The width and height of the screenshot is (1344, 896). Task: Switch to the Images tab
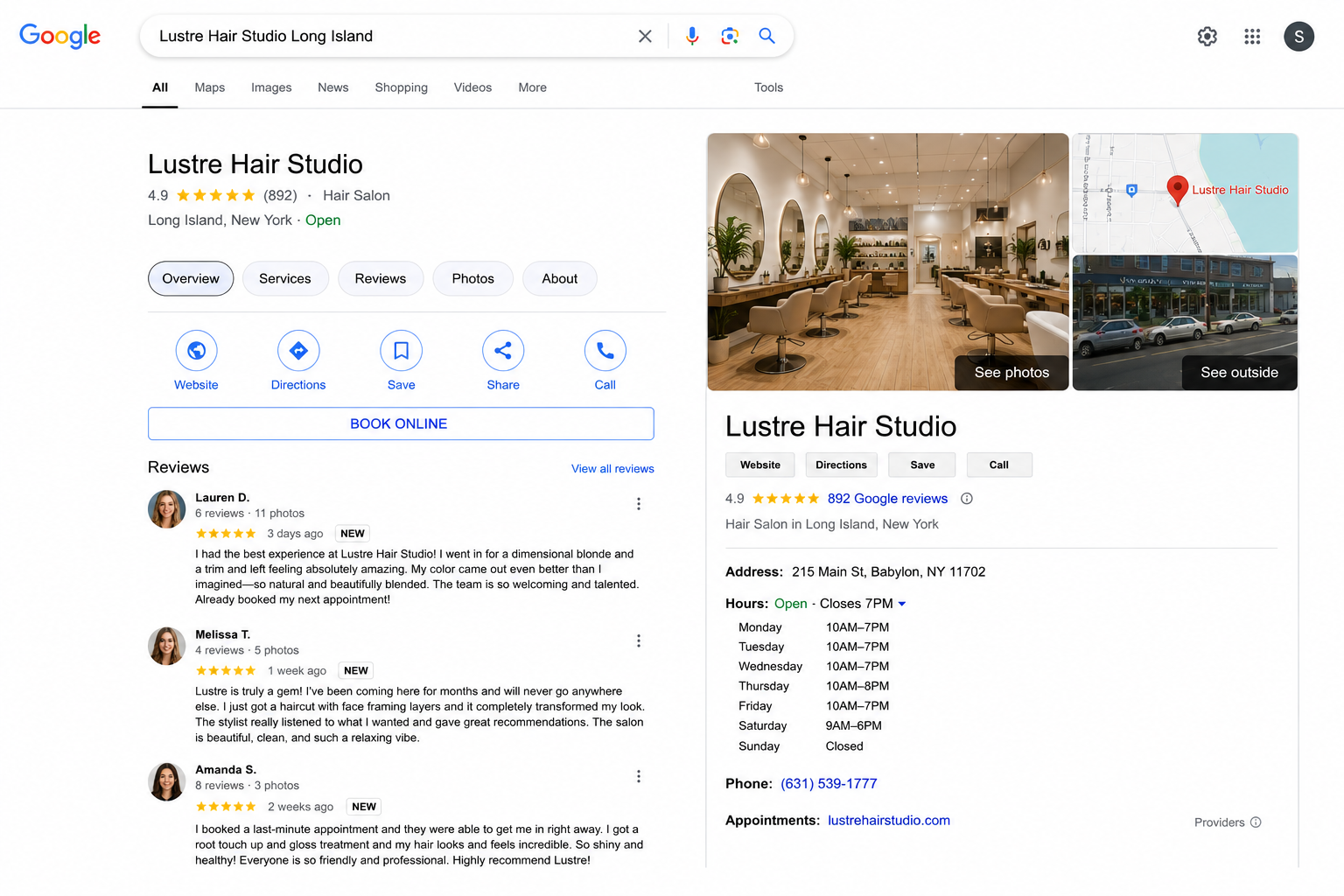click(x=271, y=87)
